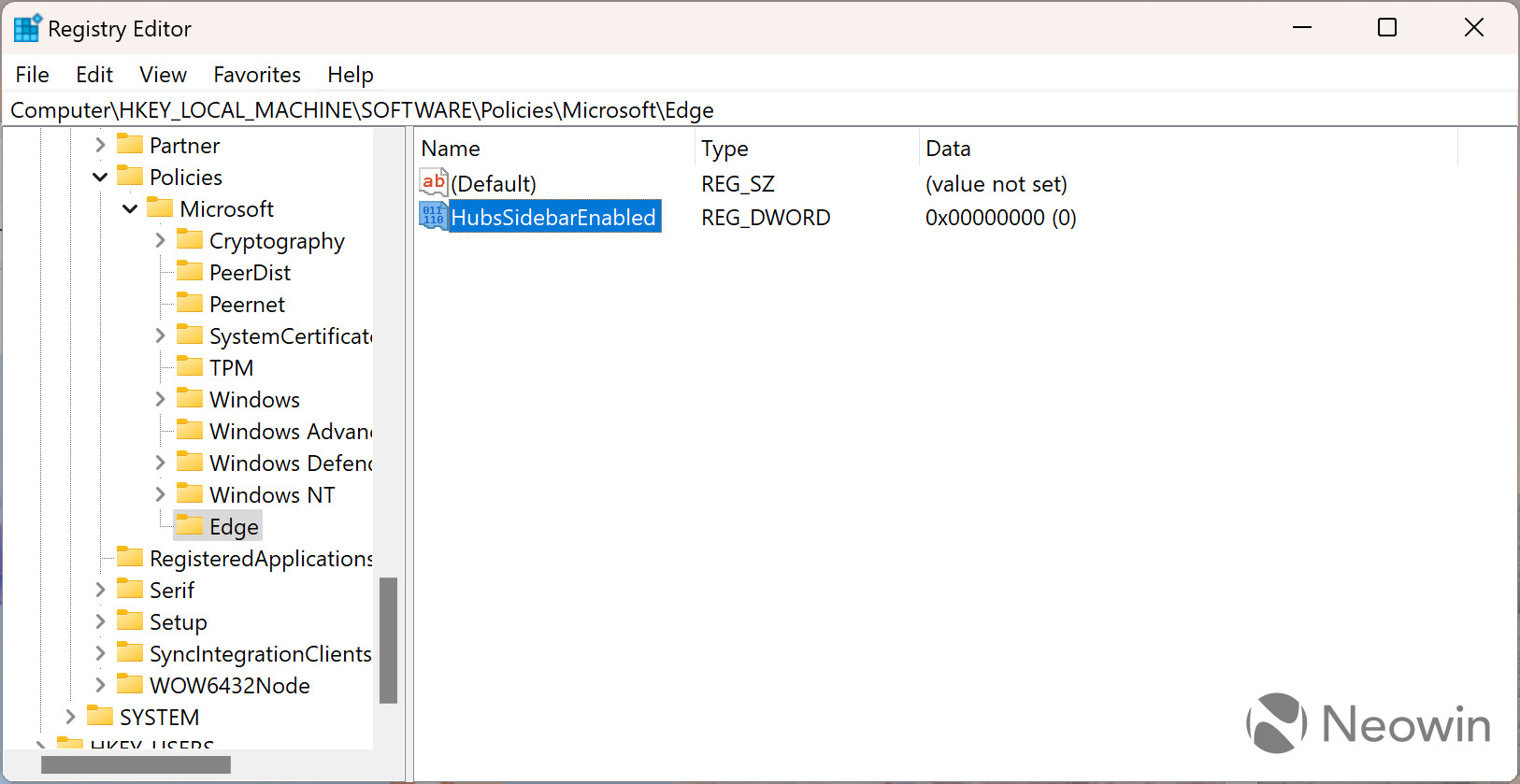1520x784 pixels.
Task: Select the TPM key label
Action: [x=232, y=368]
